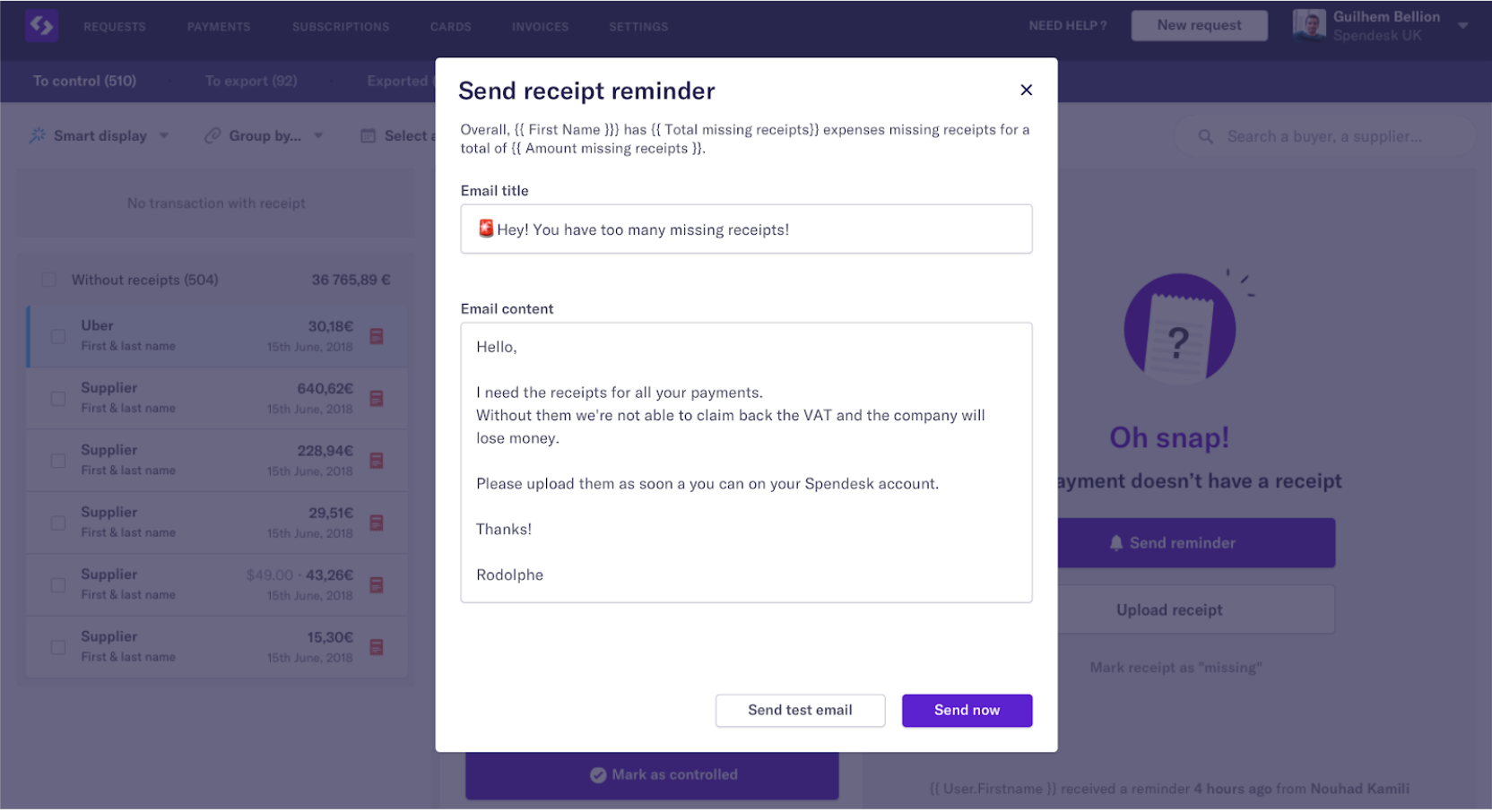This screenshot has width=1492, height=812.
Task: Tick the Without receipts (504) checkbox
Action: click(x=49, y=280)
